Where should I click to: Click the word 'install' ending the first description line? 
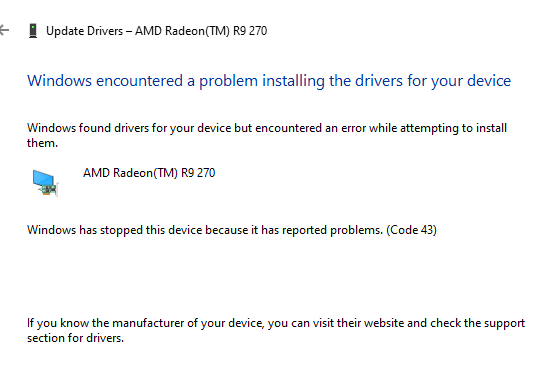[x=491, y=128]
